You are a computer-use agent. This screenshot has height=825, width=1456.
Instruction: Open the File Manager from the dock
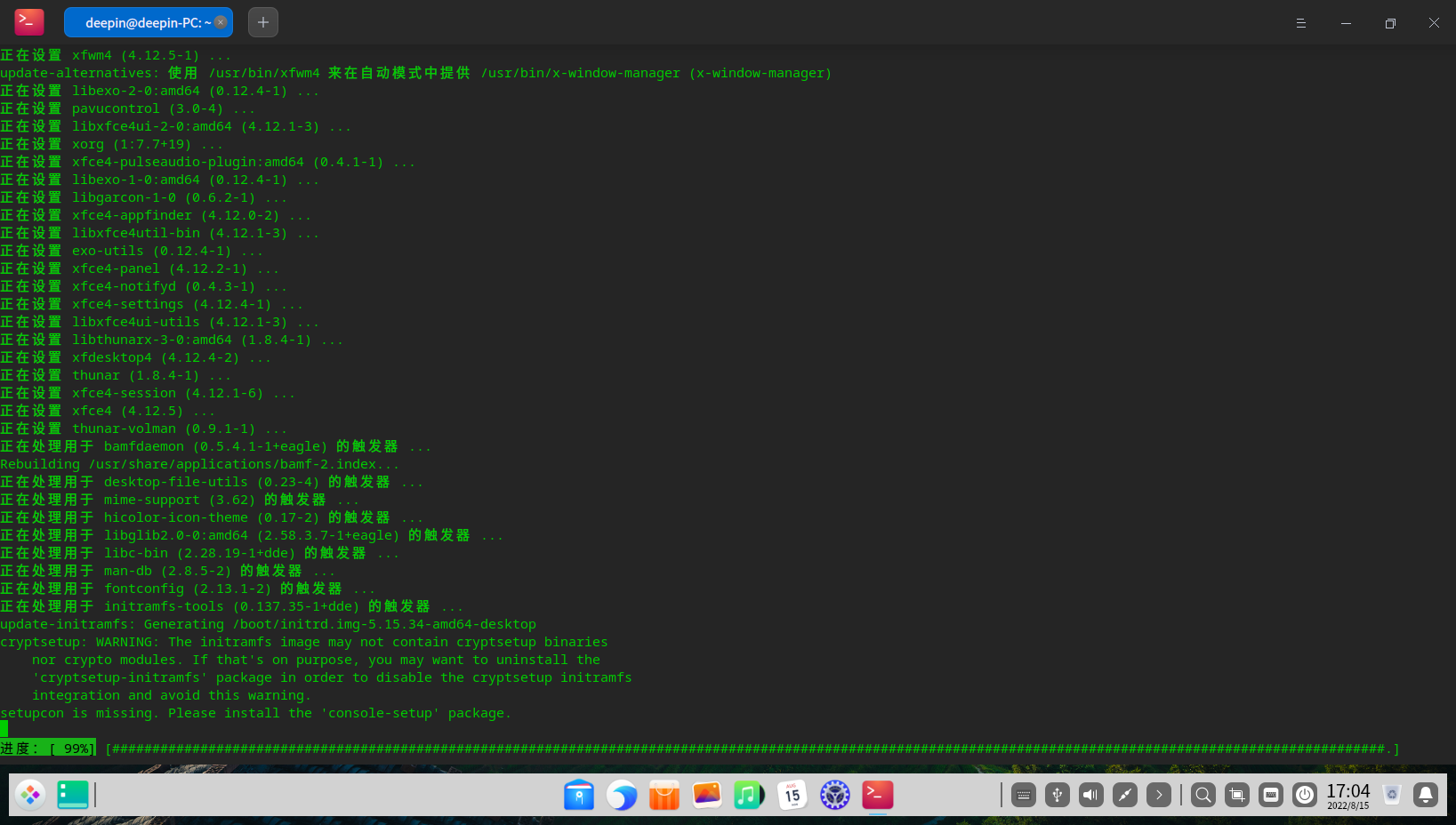[x=579, y=795]
